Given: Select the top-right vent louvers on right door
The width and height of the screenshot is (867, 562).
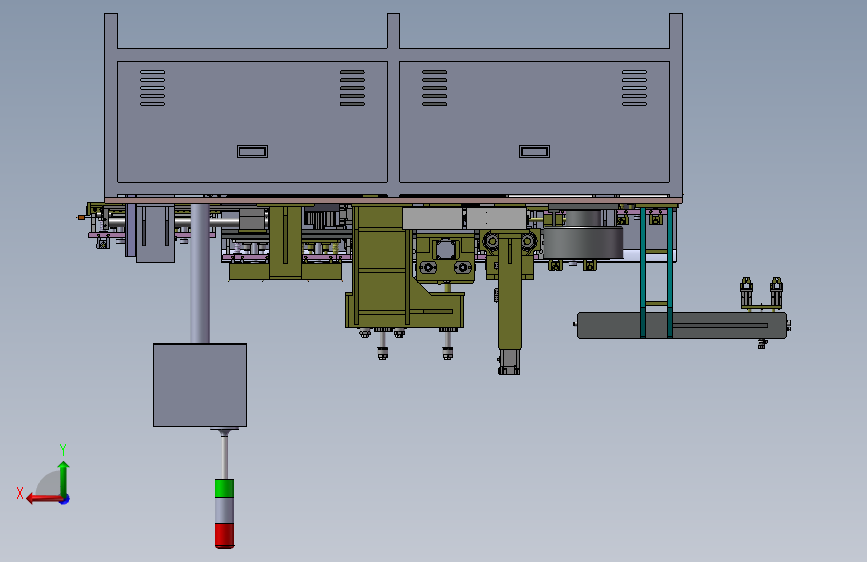Looking at the screenshot, I should pos(634,87).
